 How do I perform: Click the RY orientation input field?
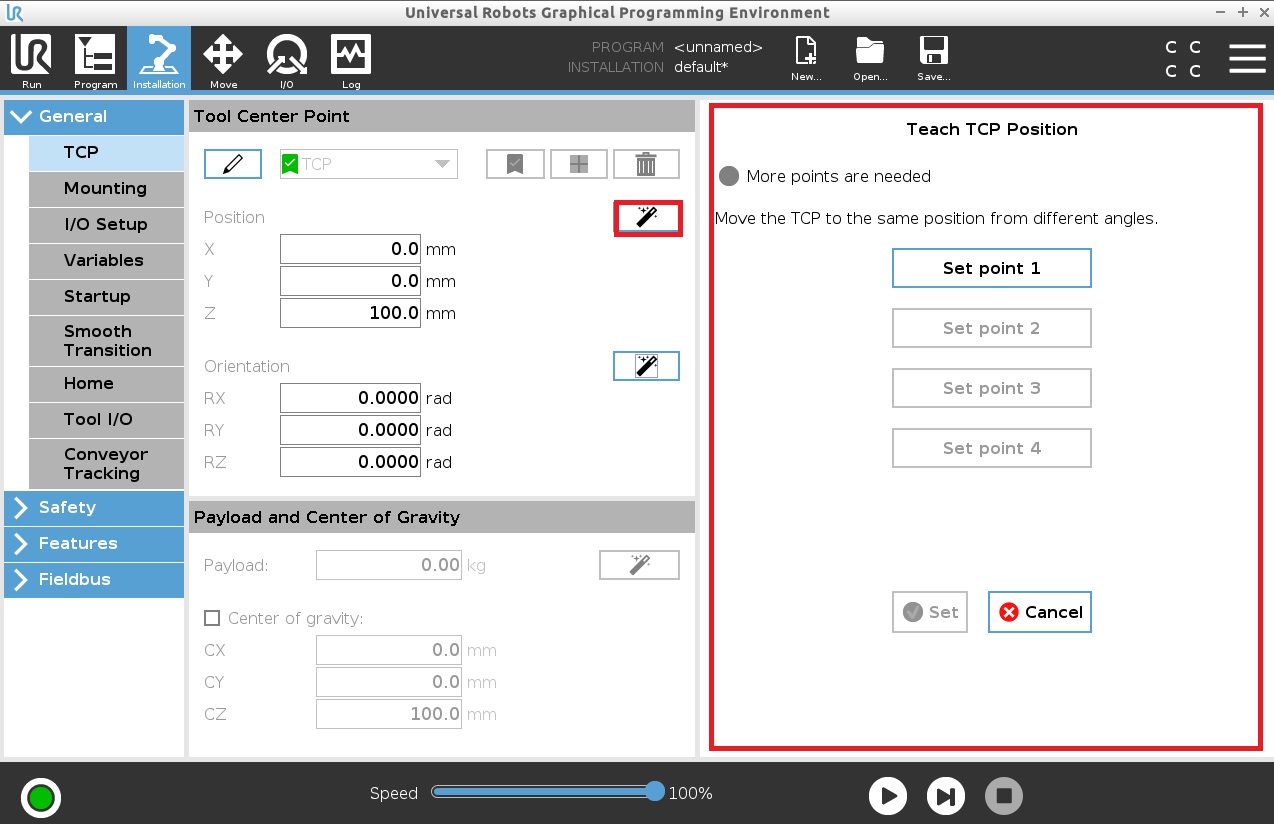[351, 430]
